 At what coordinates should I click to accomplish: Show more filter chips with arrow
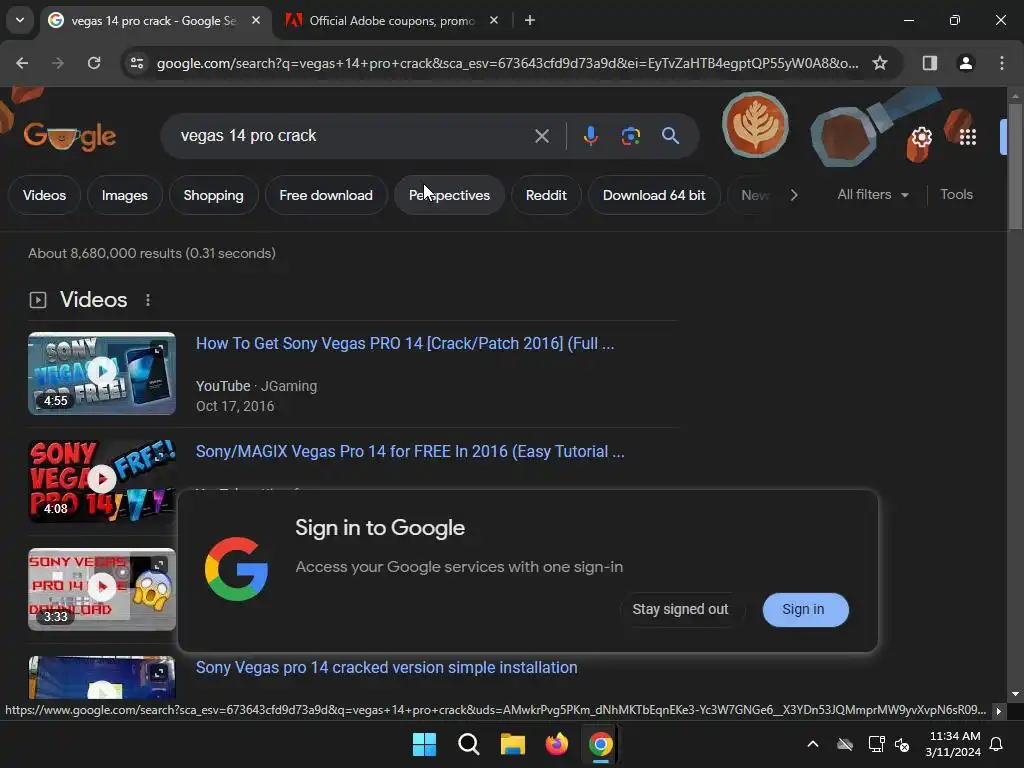[x=793, y=195]
